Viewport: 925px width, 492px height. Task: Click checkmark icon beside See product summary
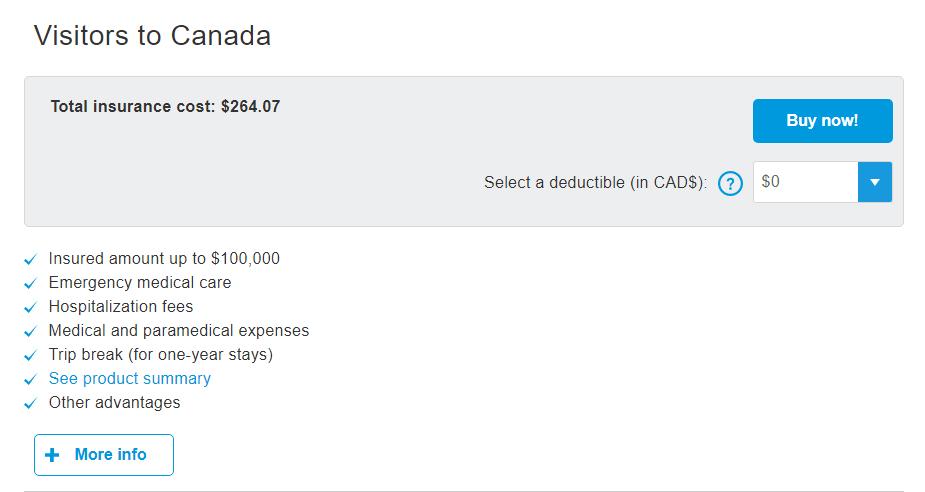point(31,380)
